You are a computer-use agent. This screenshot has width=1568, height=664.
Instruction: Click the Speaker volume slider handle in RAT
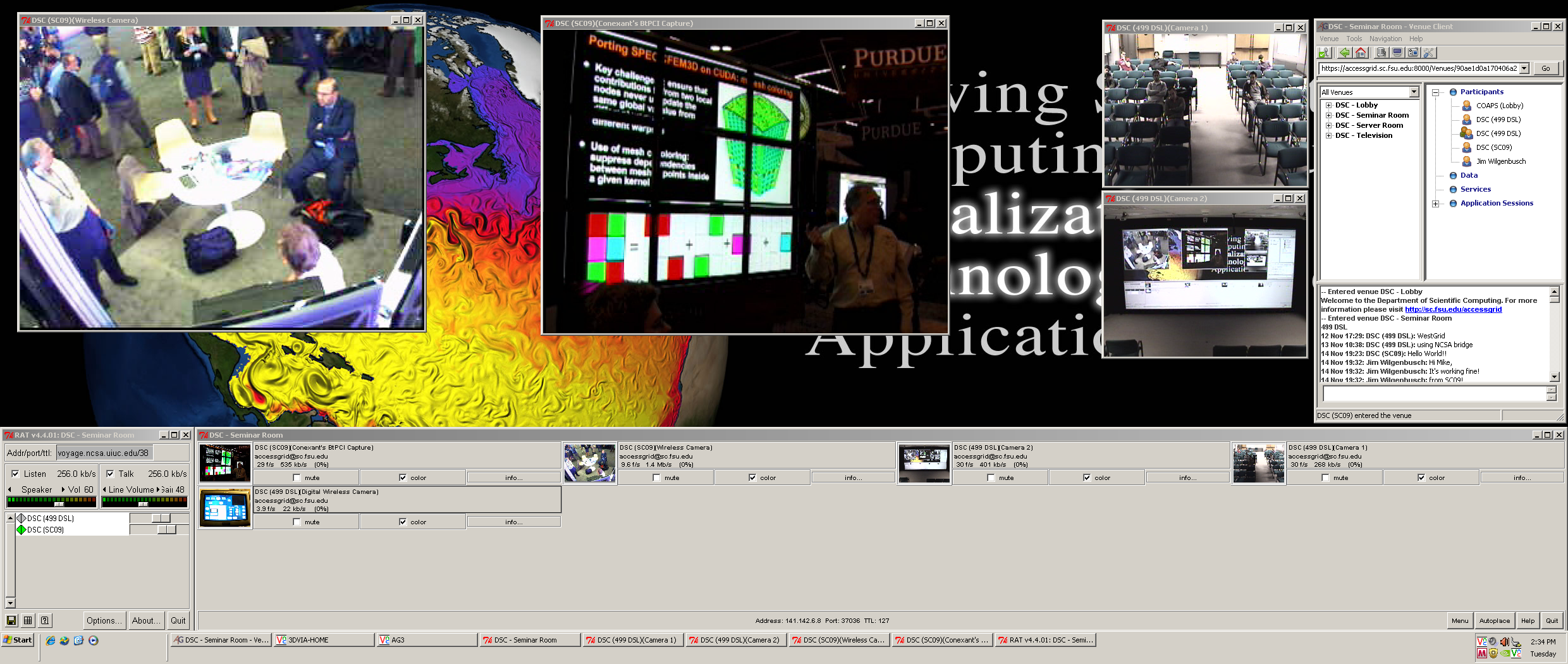coord(59,504)
